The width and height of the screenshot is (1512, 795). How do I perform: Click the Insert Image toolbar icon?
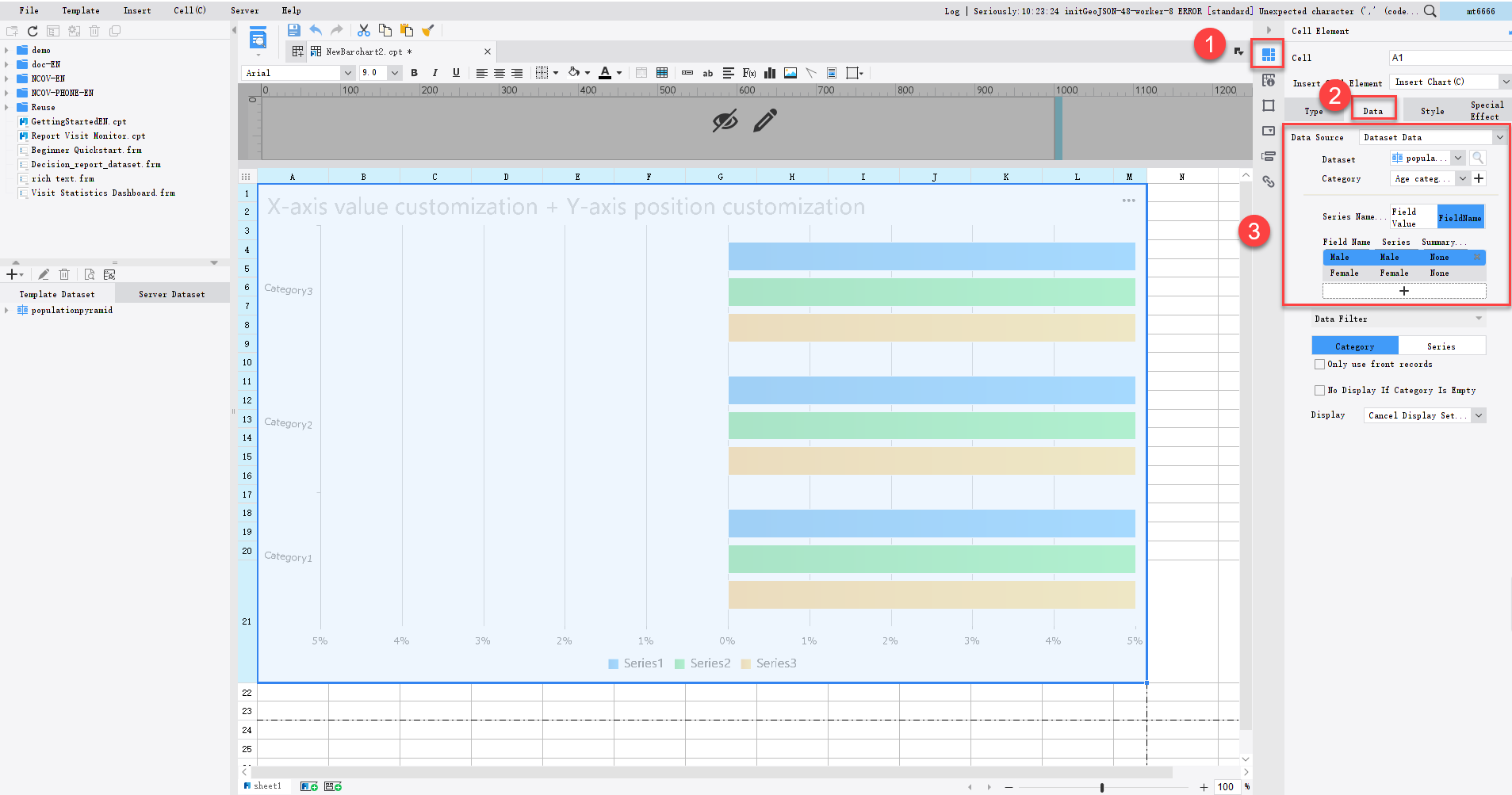[x=790, y=73]
